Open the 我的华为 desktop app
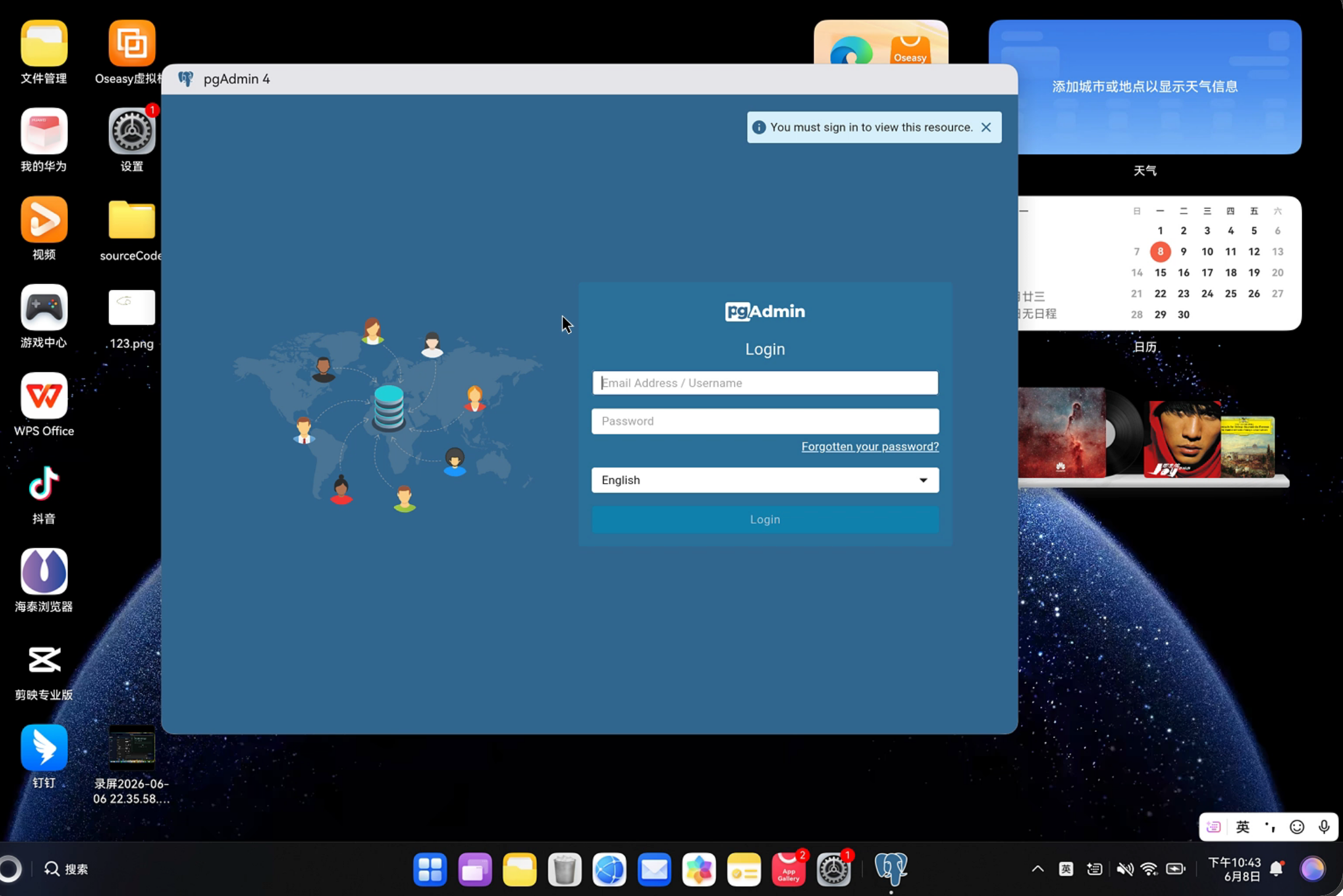 pos(44,131)
